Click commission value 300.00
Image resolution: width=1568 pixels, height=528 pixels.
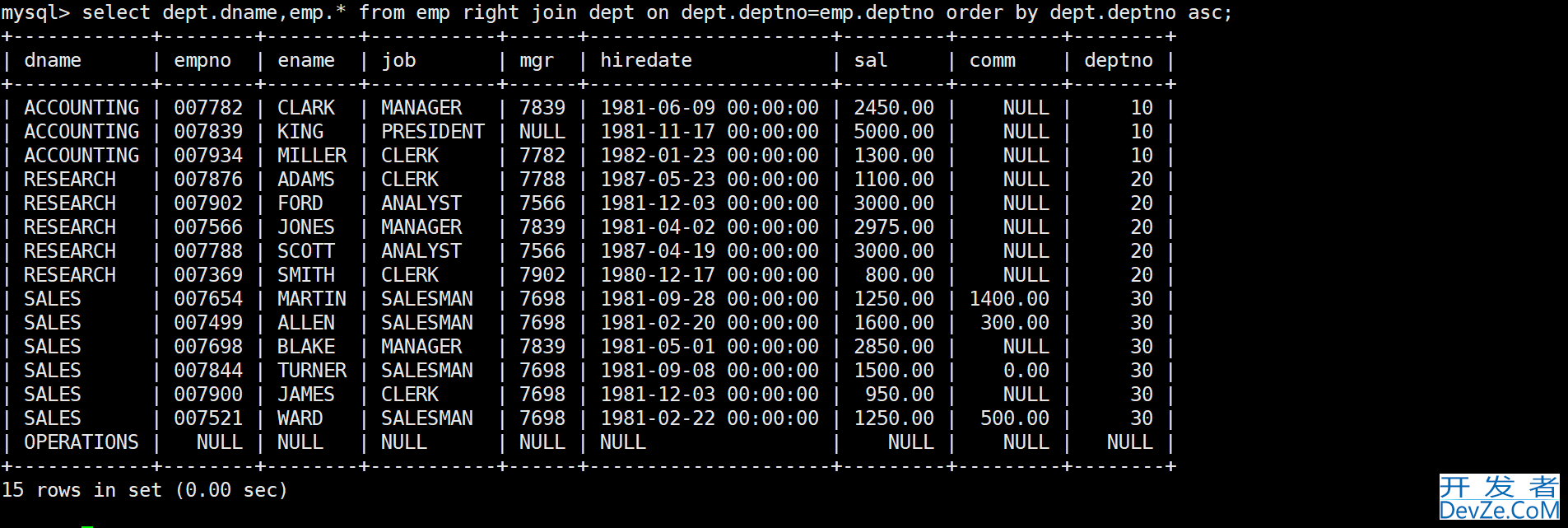[1015, 323]
